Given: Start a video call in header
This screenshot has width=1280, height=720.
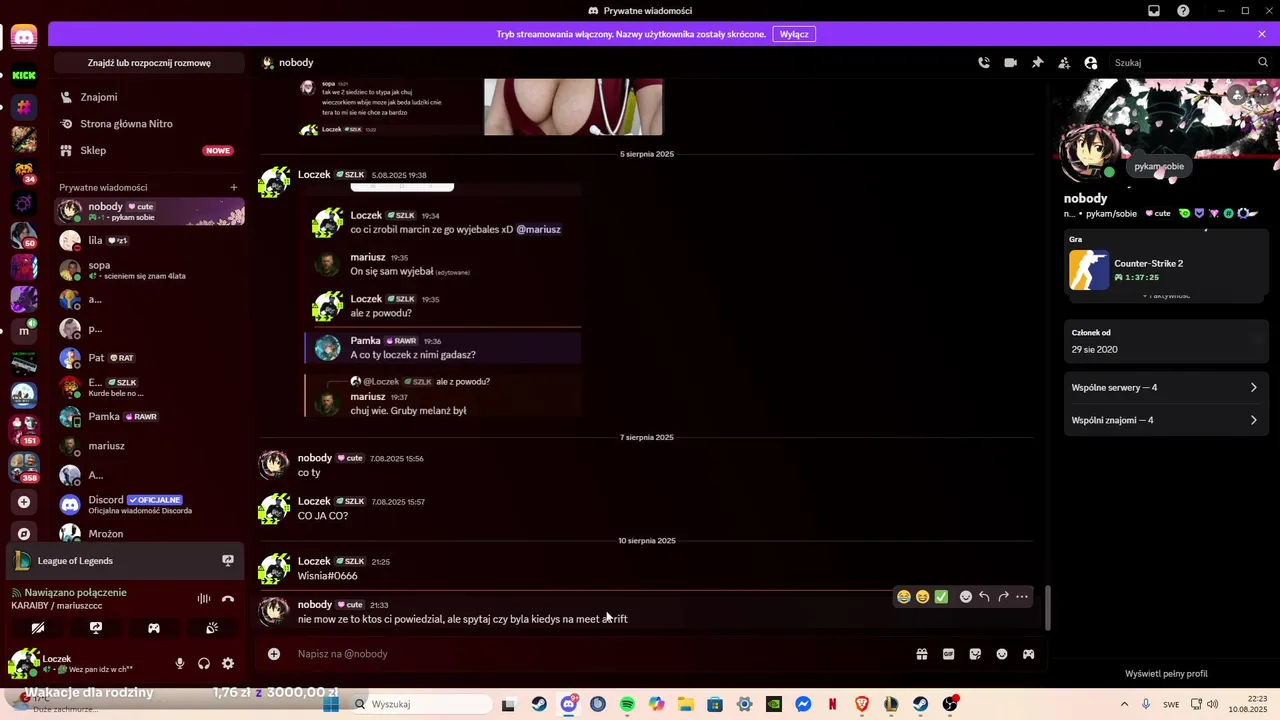Looking at the screenshot, I should click(1011, 62).
